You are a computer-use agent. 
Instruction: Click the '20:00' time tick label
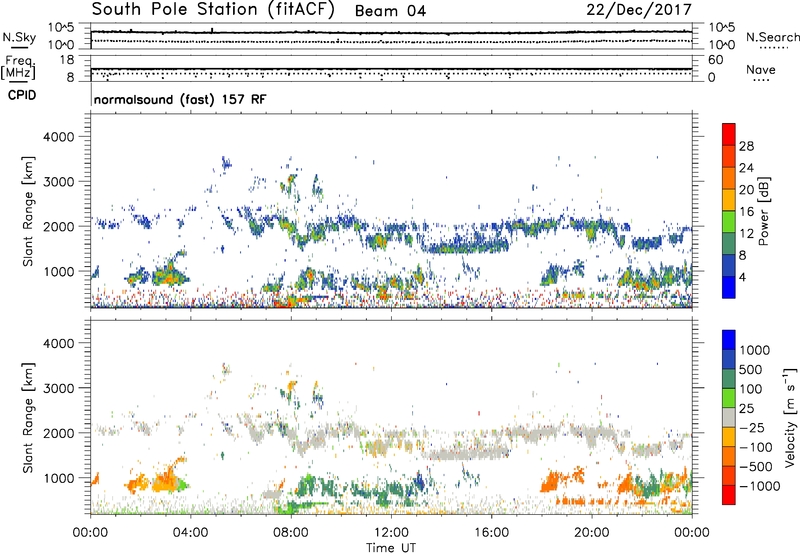click(591, 533)
